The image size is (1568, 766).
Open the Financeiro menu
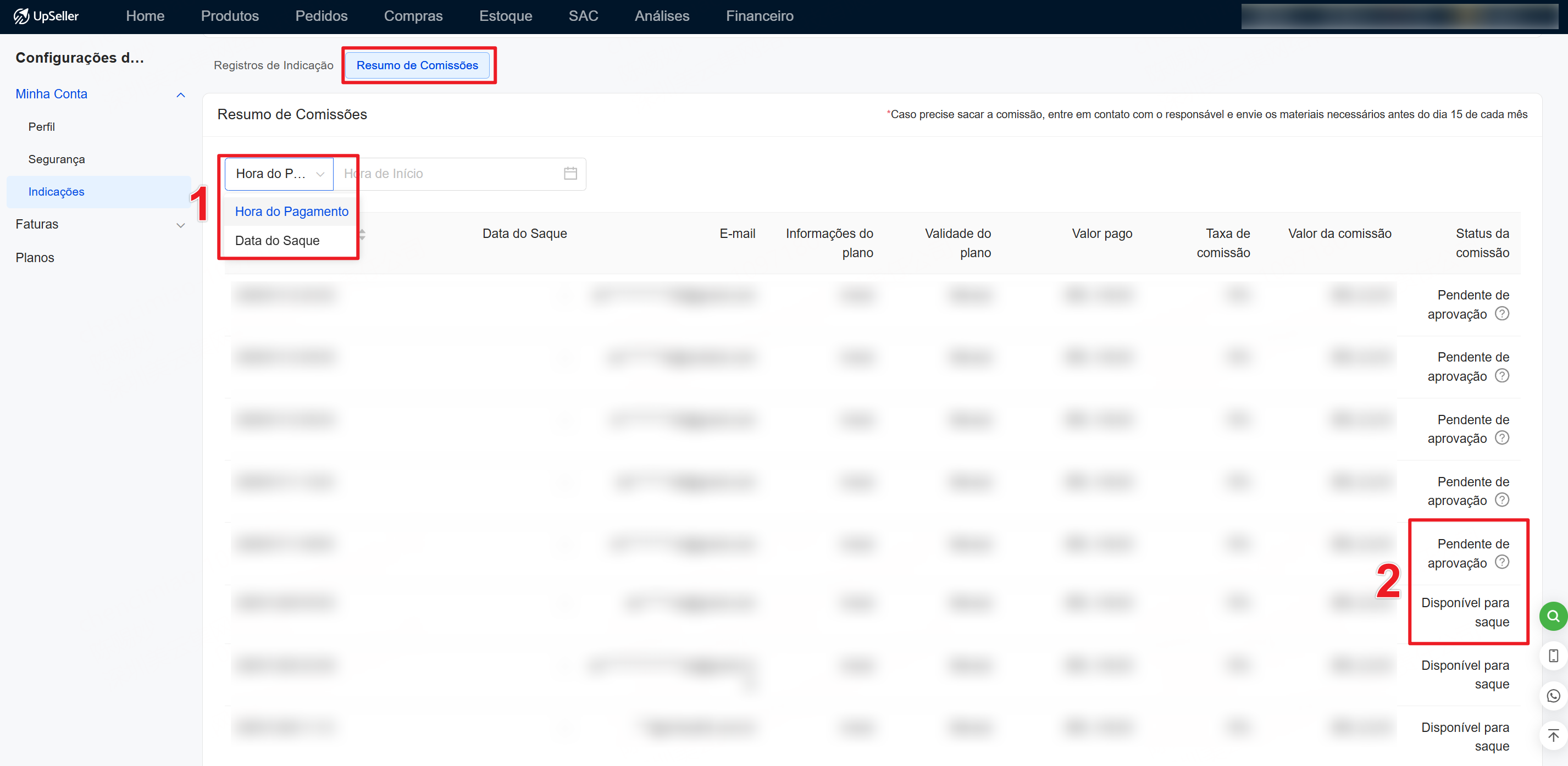(759, 16)
